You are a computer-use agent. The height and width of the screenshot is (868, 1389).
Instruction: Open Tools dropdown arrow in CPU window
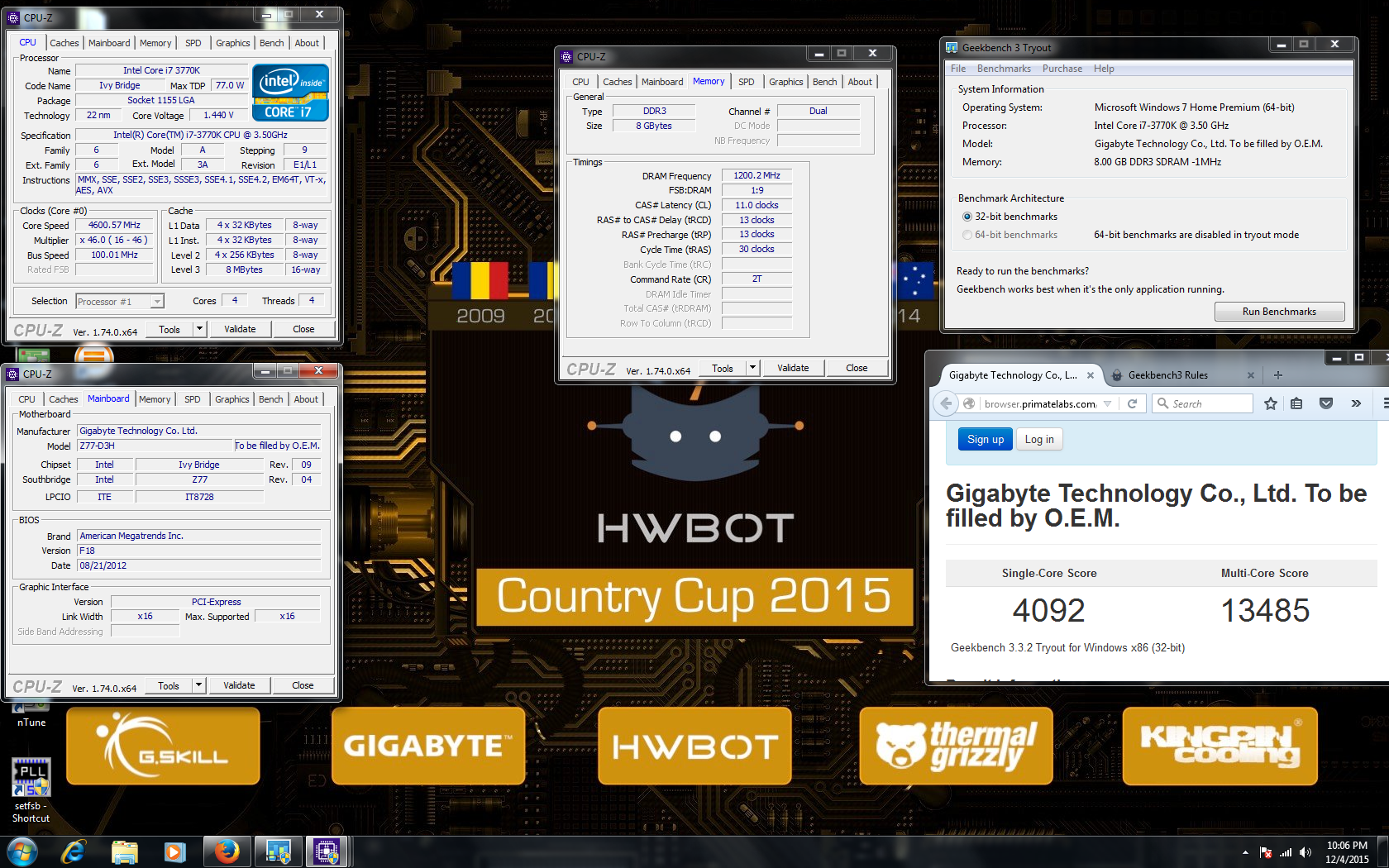(198, 329)
